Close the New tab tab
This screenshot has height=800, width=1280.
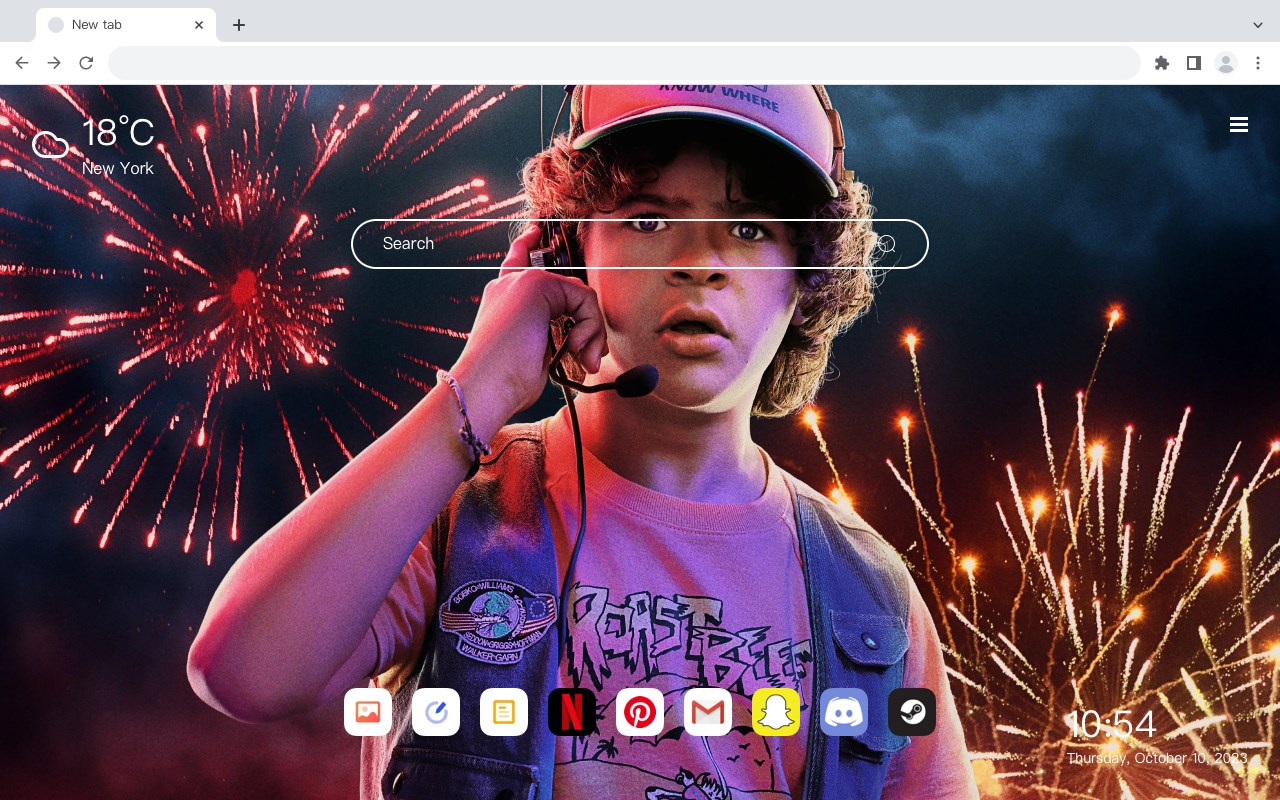199,25
